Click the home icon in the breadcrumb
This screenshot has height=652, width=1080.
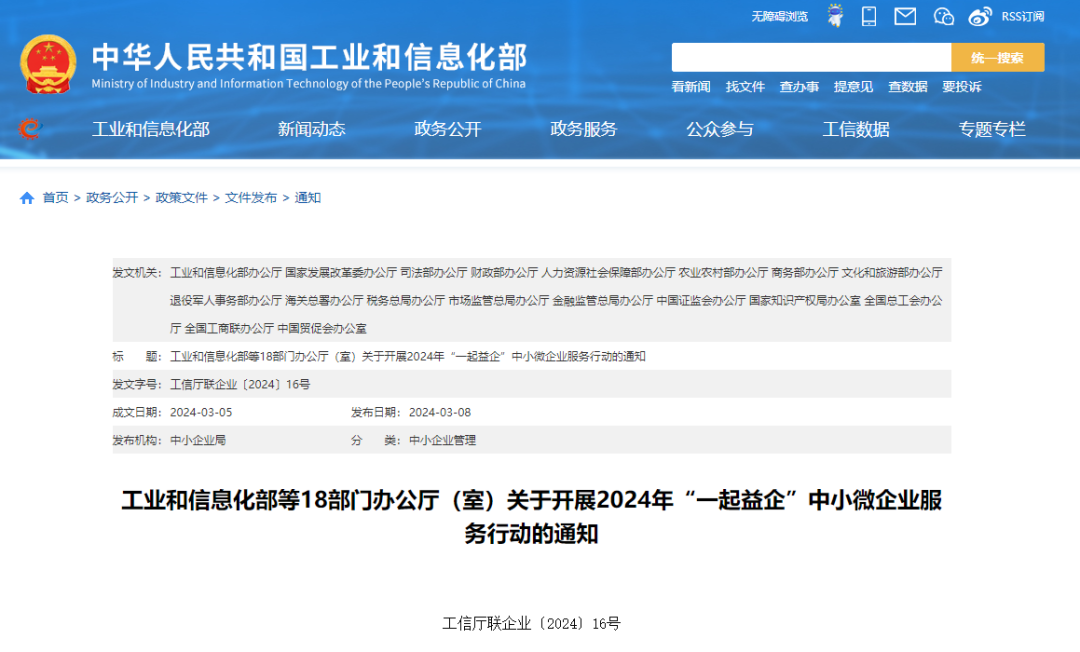click(x=26, y=197)
